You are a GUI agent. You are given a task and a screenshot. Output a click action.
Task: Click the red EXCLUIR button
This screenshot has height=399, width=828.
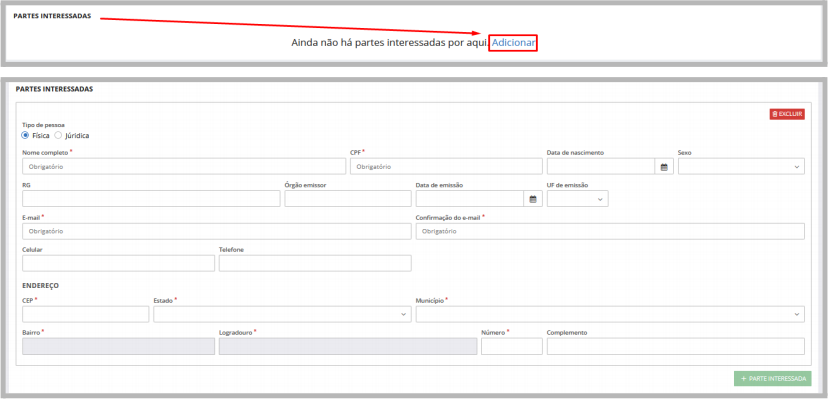coord(787,114)
